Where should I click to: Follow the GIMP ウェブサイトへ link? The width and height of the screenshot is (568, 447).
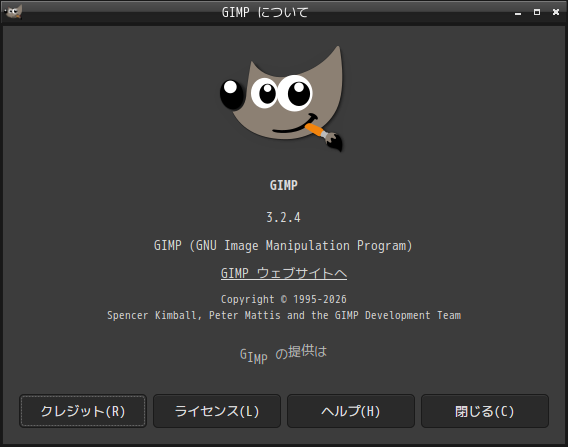point(284,273)
